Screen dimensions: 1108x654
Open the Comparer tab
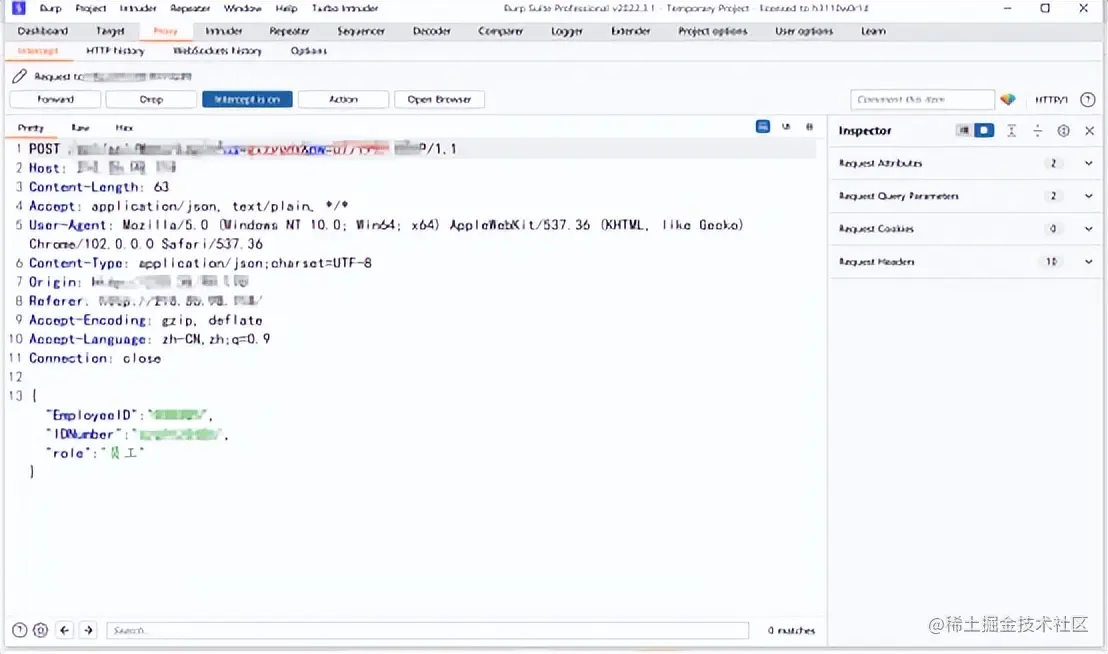(x=500, y=31)
